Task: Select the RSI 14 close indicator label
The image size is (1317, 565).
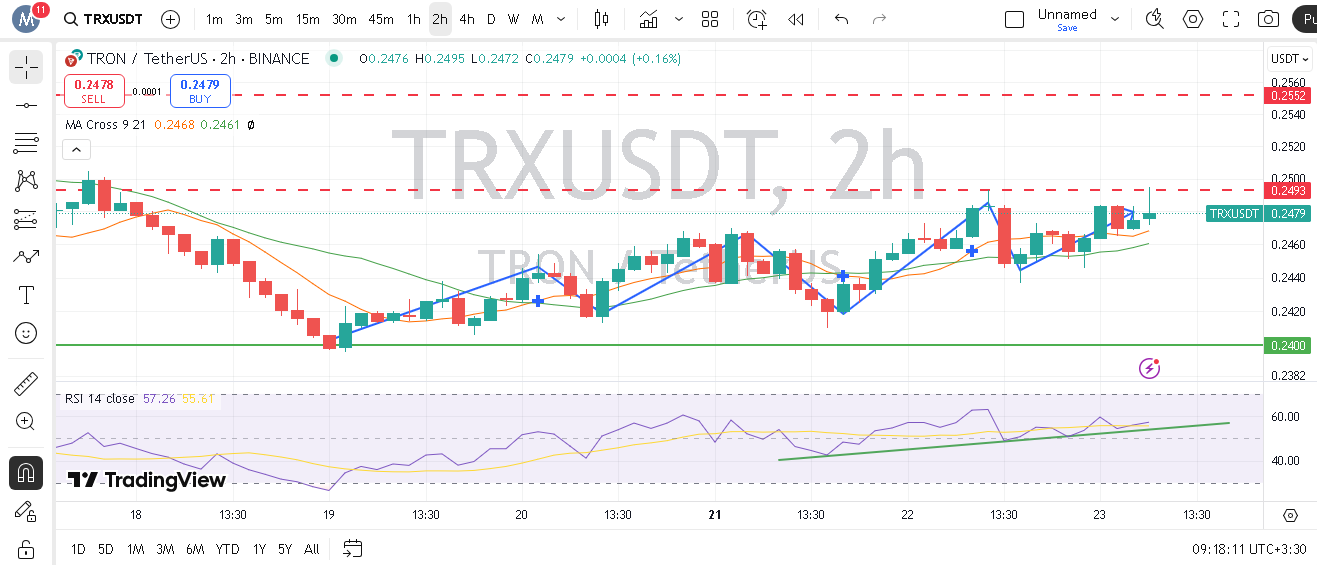Action: 99,398
